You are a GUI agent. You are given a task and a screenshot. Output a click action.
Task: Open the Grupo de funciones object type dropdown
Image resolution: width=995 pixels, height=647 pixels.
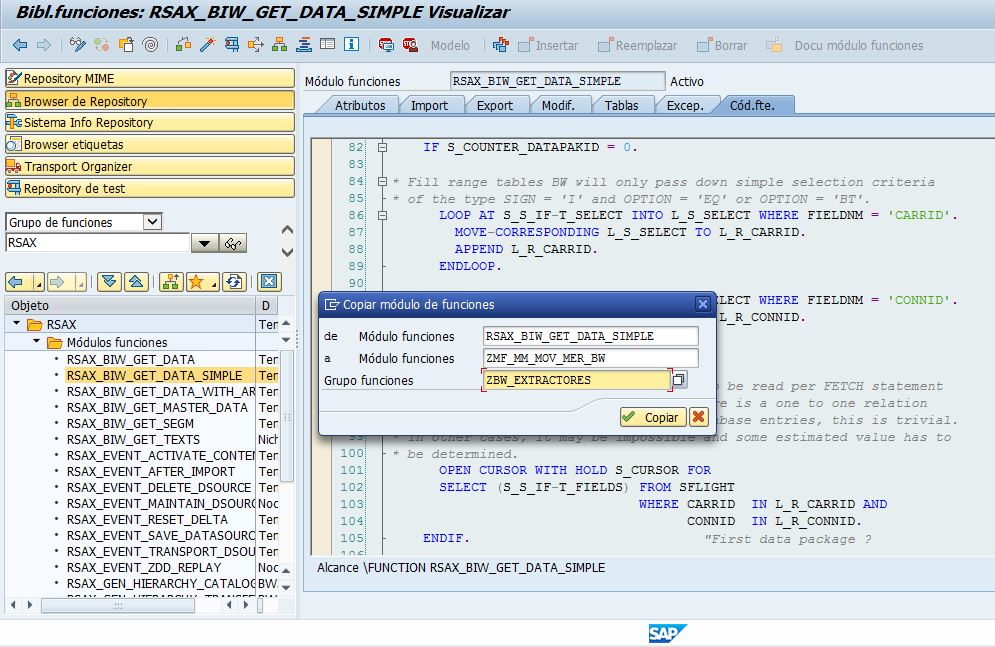pyautogui.click(x=152, y=222)
